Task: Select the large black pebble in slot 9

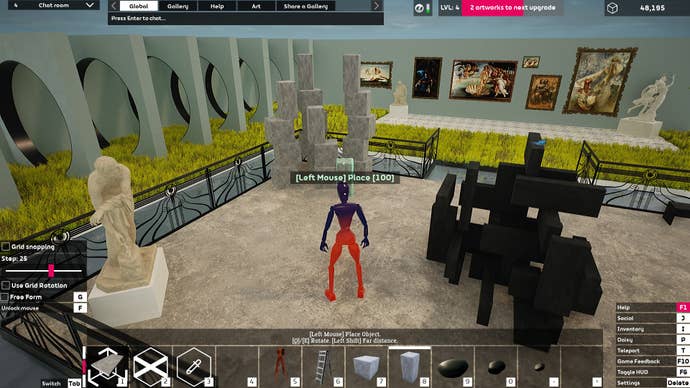Action: [452, 367]
